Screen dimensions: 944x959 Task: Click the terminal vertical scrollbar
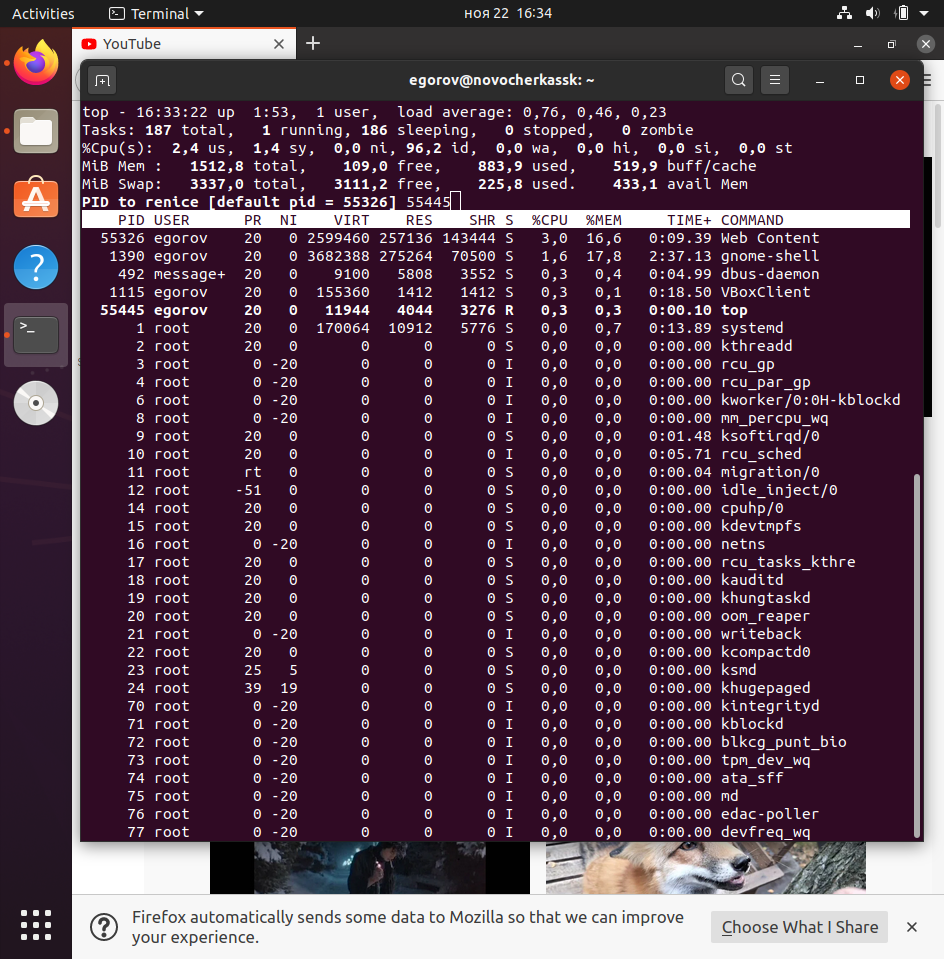(x=917, y=650)
